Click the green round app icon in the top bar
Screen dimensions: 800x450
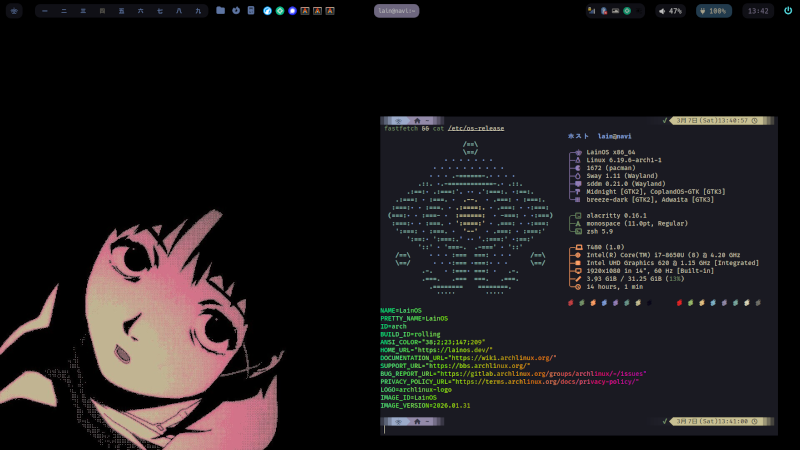(279, 11)
